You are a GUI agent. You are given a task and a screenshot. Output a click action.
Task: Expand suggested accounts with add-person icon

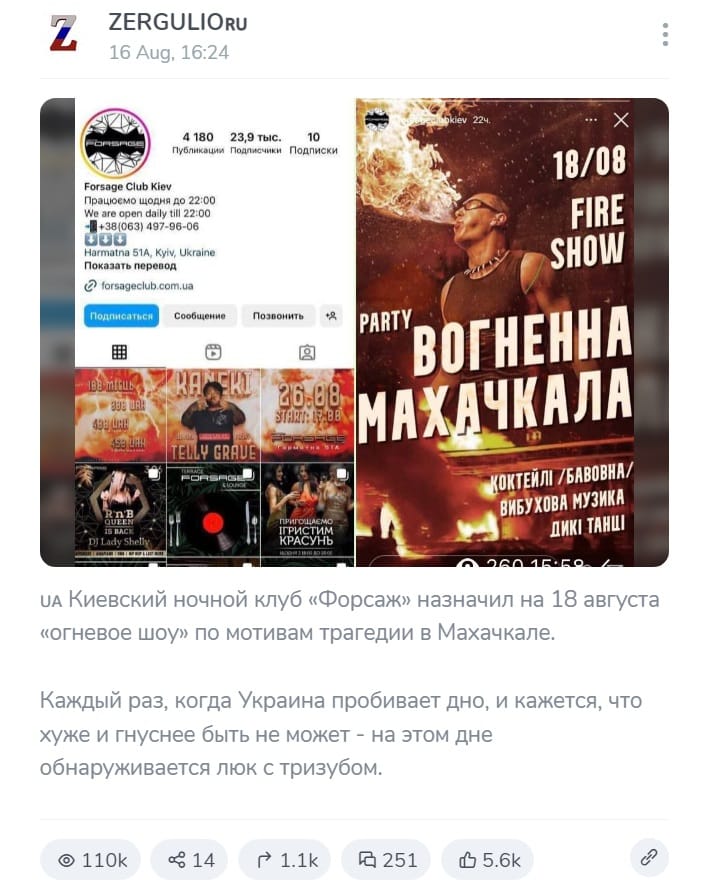coord(331,316)
